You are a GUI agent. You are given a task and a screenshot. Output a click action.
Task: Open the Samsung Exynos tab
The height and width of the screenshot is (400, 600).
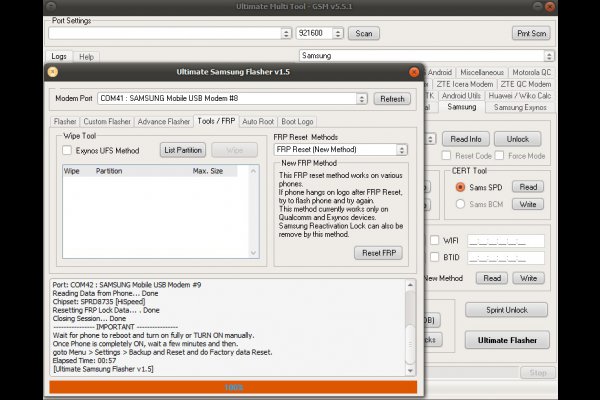520,108
